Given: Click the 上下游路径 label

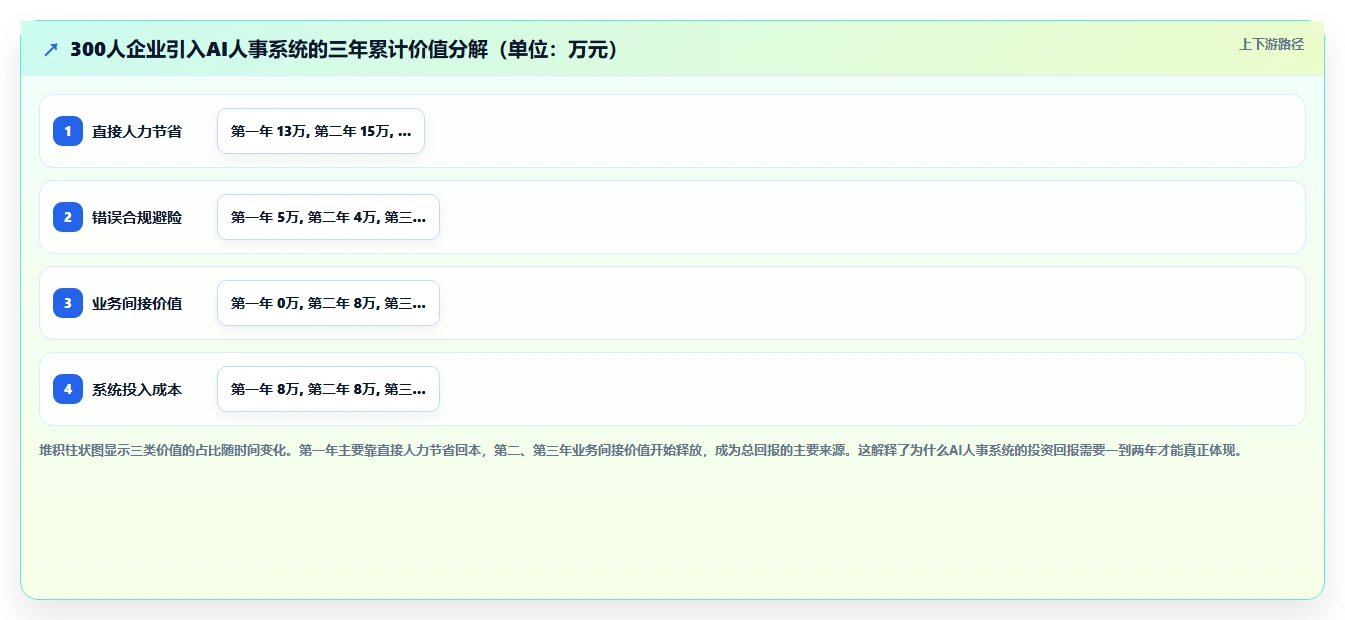Looking at the screenshot, I should pos(1271,44).
